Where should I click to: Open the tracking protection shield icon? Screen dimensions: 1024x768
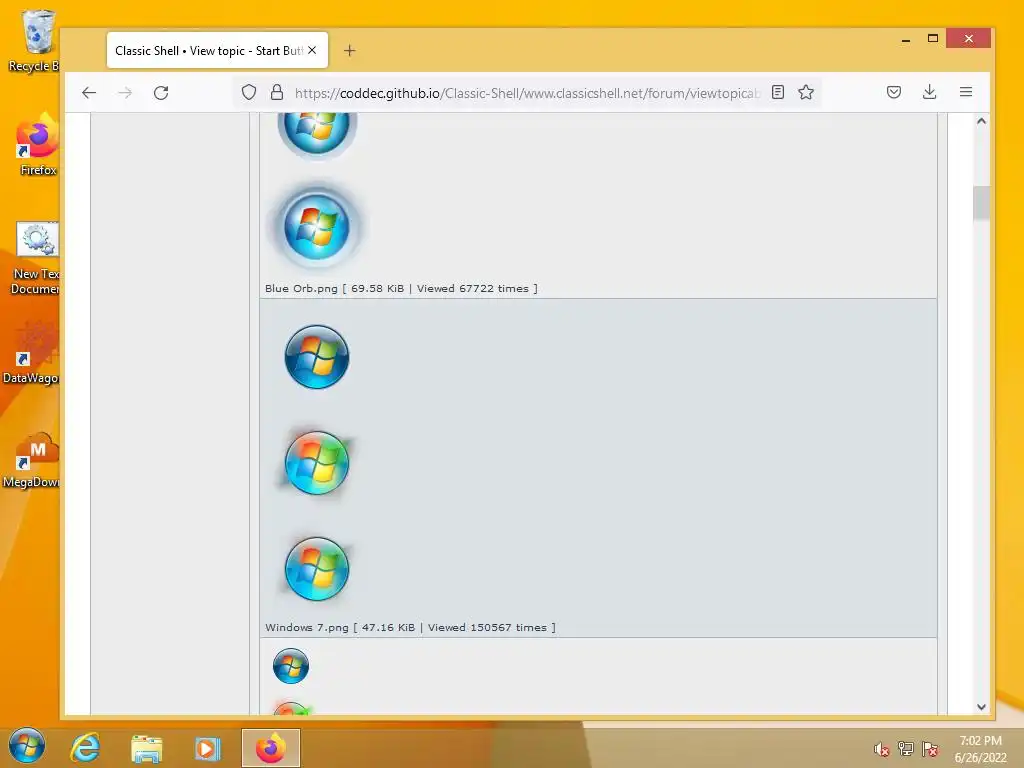click(x=249, y=93)
